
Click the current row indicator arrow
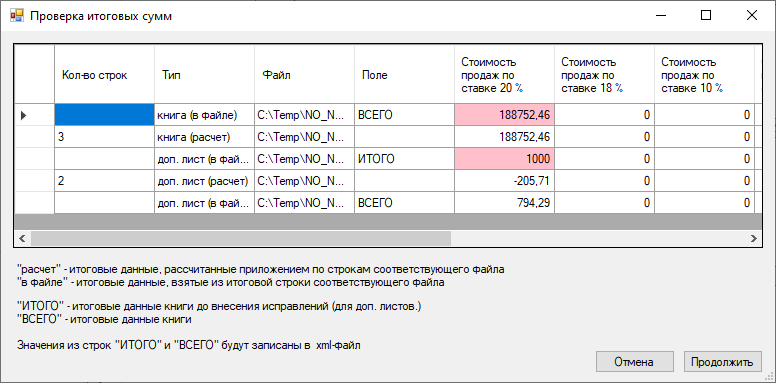pyautogui.click(x=23, y=116)
